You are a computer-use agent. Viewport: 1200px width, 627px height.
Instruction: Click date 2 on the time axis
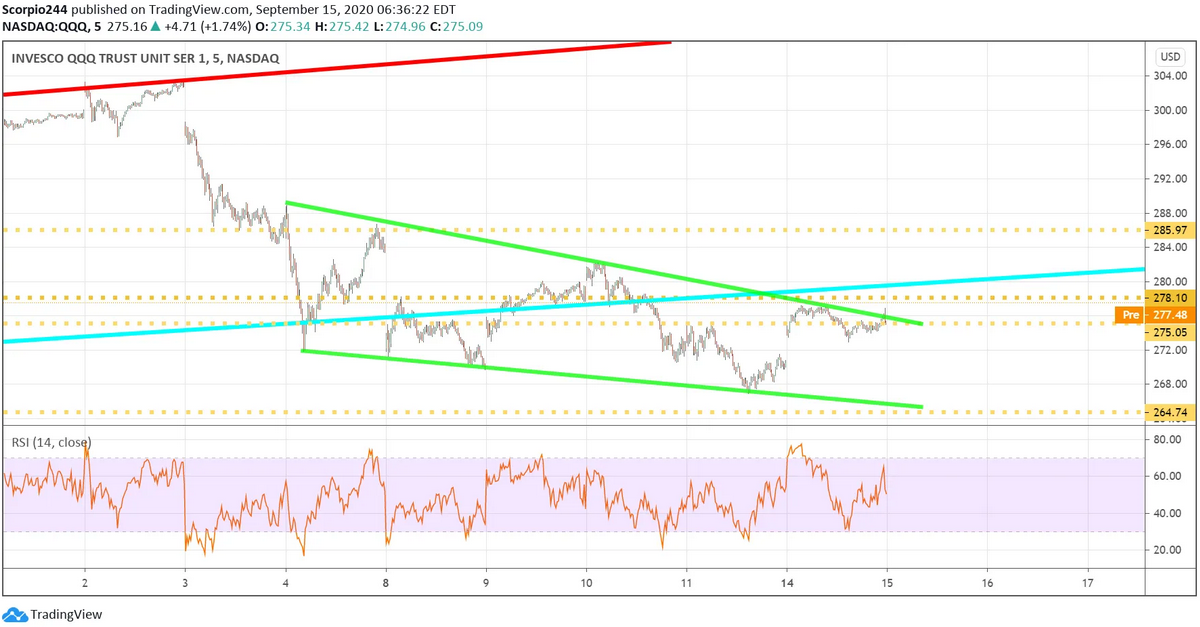point(85,582)
